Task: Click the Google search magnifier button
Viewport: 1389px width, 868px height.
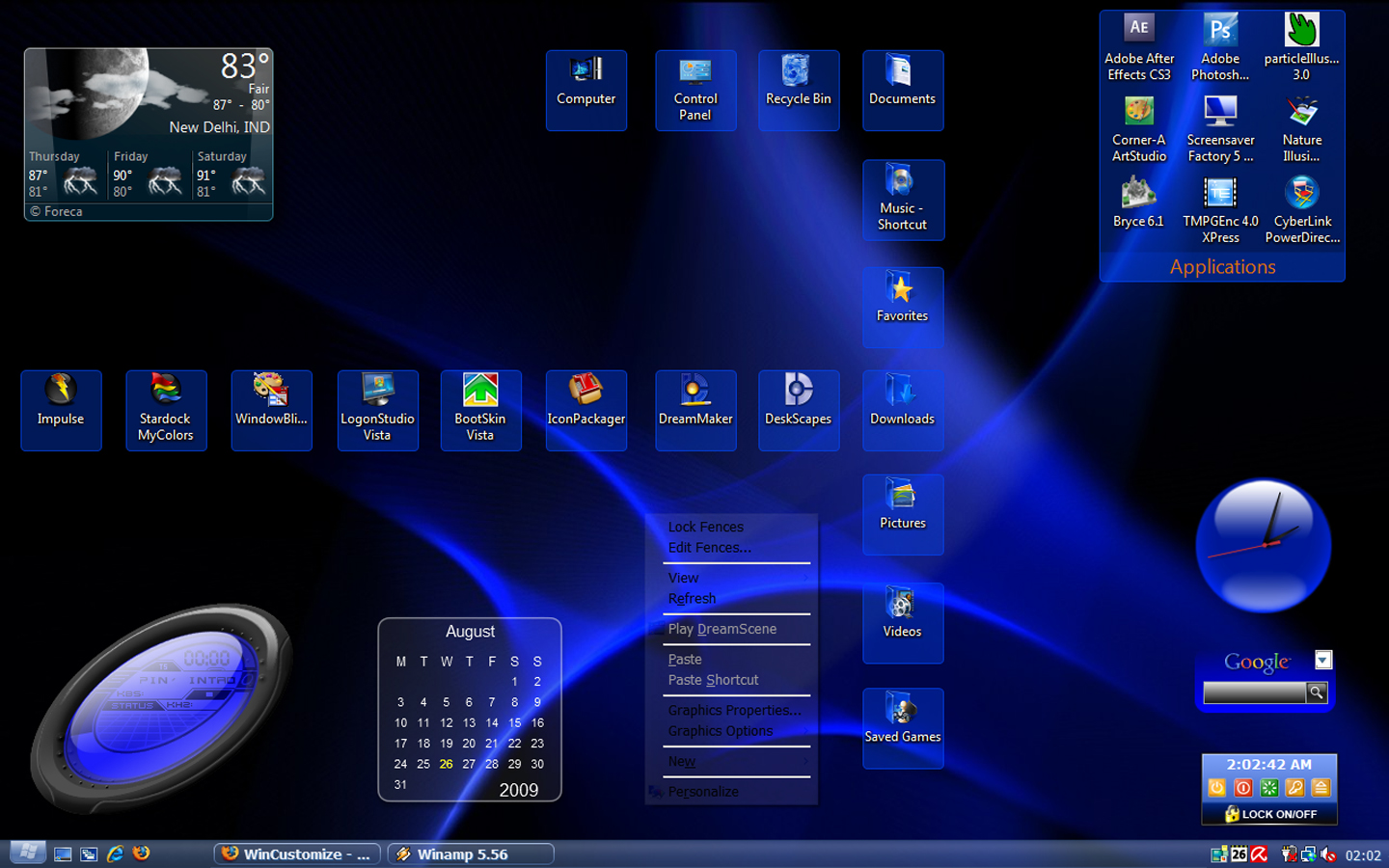Action: coord(1317,692)
